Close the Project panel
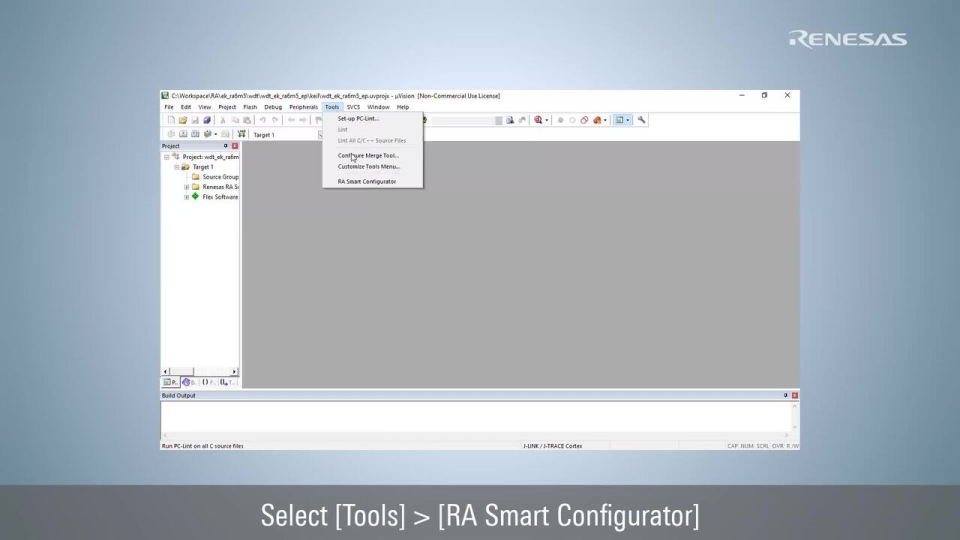 (x=234, y=146)
